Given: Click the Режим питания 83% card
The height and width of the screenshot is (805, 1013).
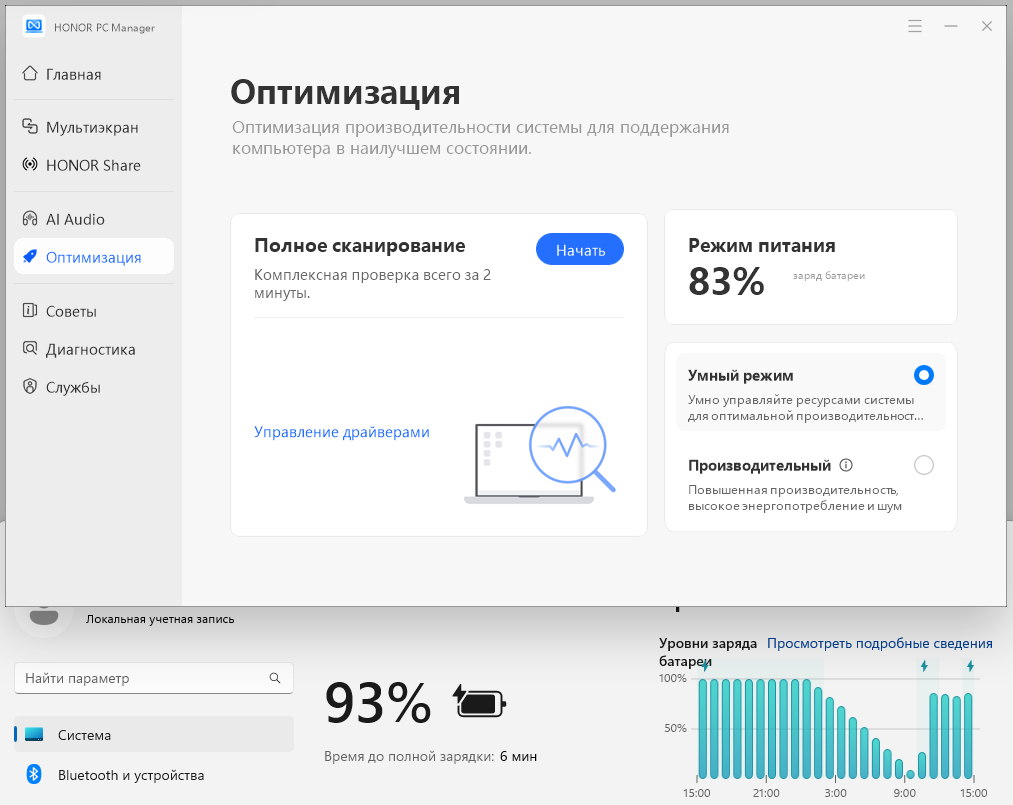Looking at the screenshot, I should coord(811,267).
